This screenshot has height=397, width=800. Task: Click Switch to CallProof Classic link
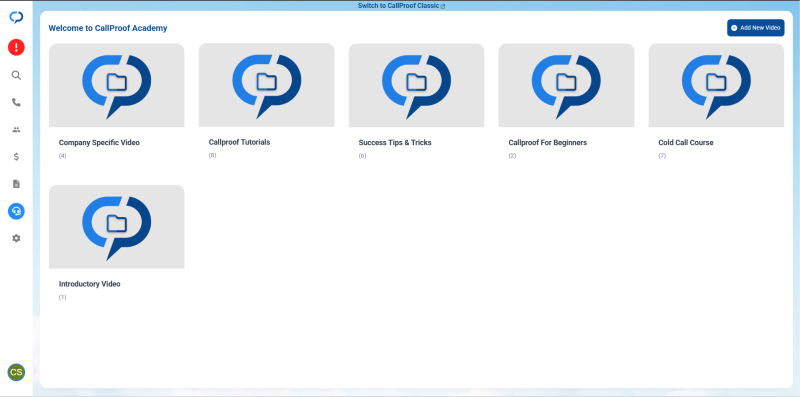(402, 6)
